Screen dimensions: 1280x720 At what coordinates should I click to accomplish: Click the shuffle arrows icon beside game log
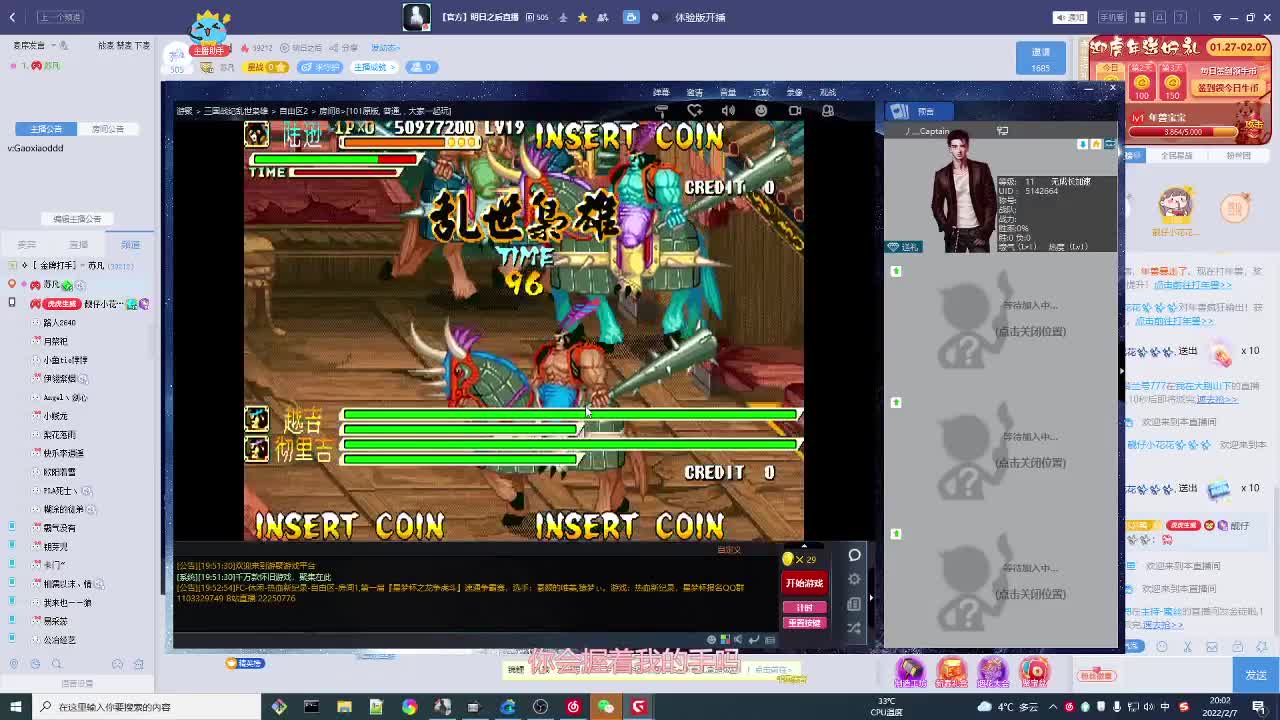click(x=854, y=628)
